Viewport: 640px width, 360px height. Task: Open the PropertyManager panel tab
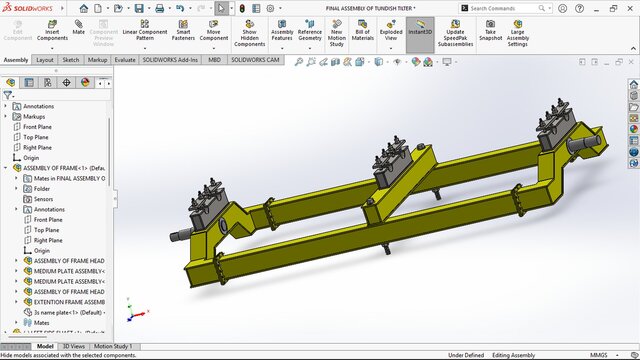coord(29,83)
